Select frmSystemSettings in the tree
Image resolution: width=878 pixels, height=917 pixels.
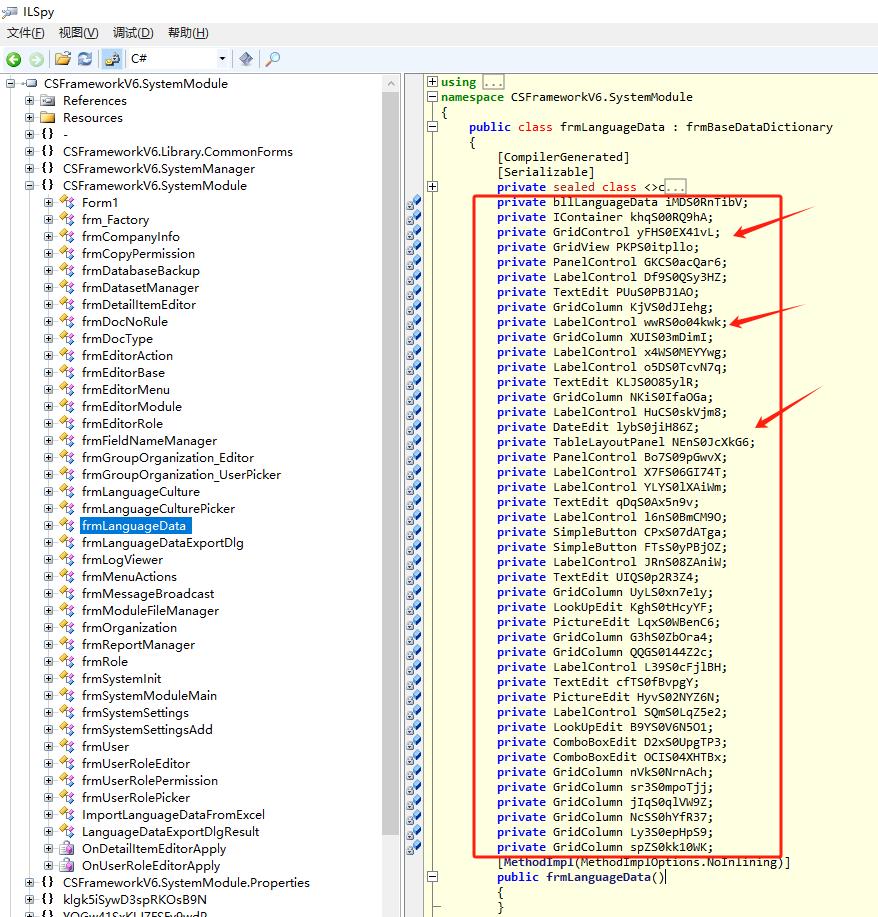134,712
